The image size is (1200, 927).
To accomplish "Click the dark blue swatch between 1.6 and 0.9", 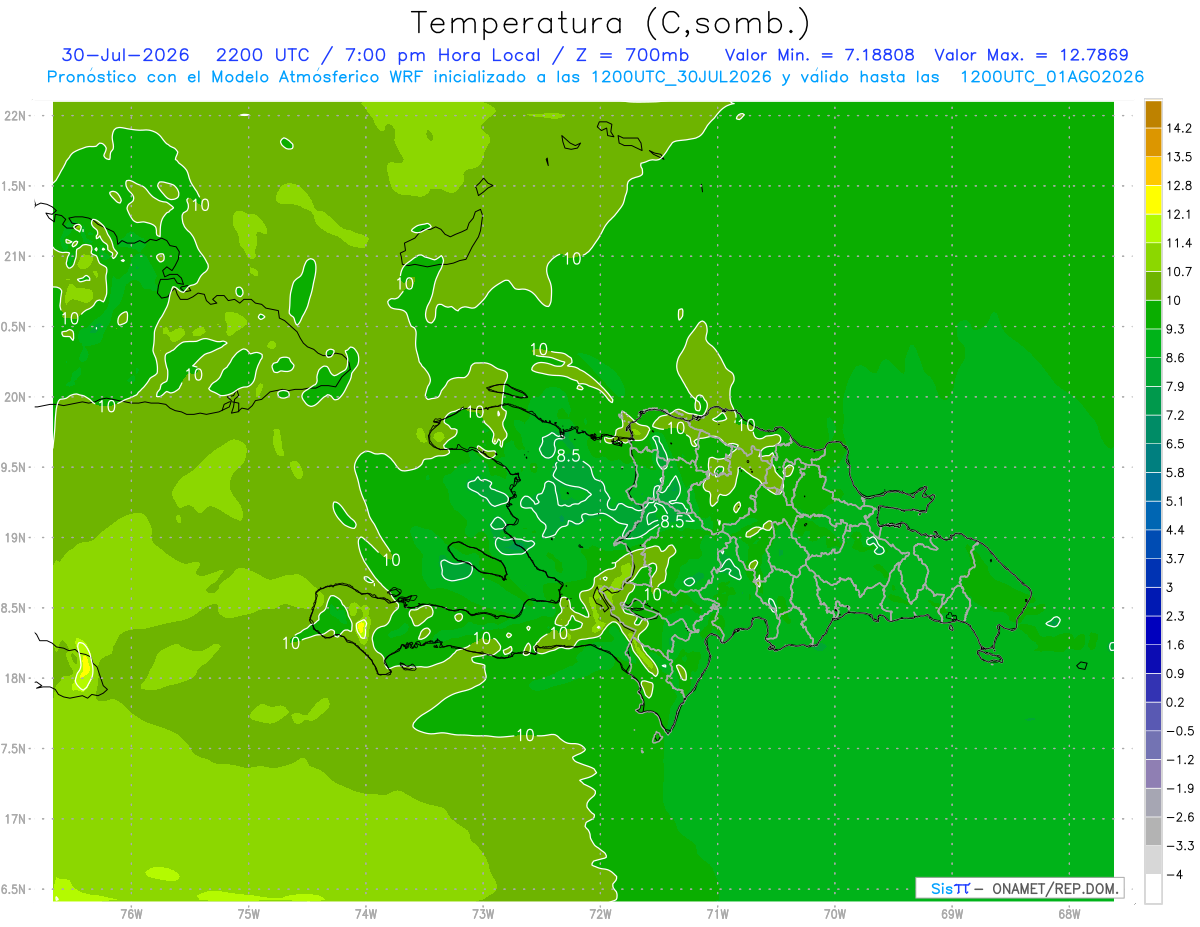I will [1153, 659].
